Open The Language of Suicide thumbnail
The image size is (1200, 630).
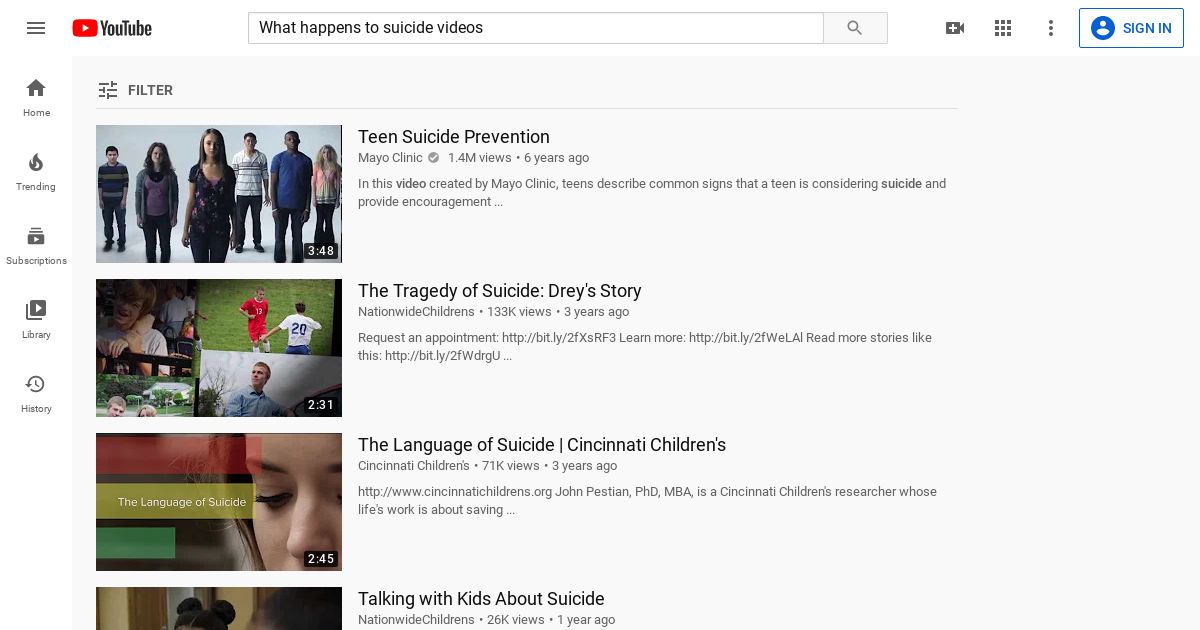(219, 502)
